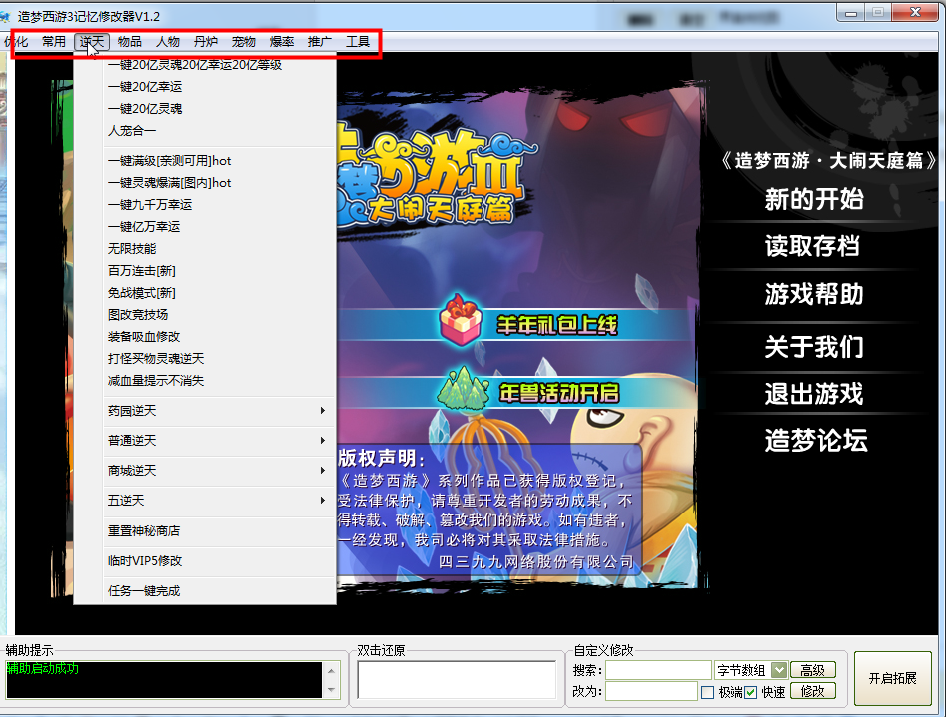Click the 双击还原 list box
The image size is (946, 717).
click(x=456, y=680)
